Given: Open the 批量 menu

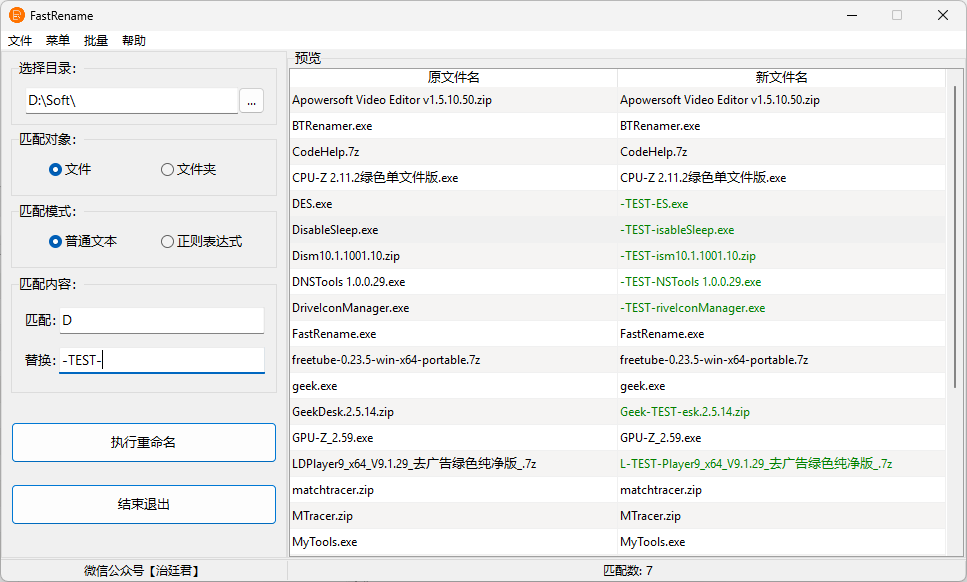Looking at the screenshot, I should click(x=96, y=41).
